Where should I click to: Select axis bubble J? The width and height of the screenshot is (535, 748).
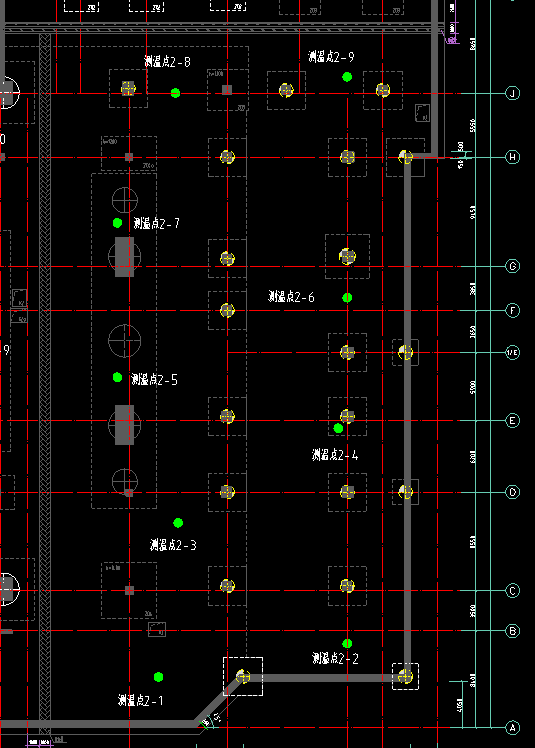[513, 93]
